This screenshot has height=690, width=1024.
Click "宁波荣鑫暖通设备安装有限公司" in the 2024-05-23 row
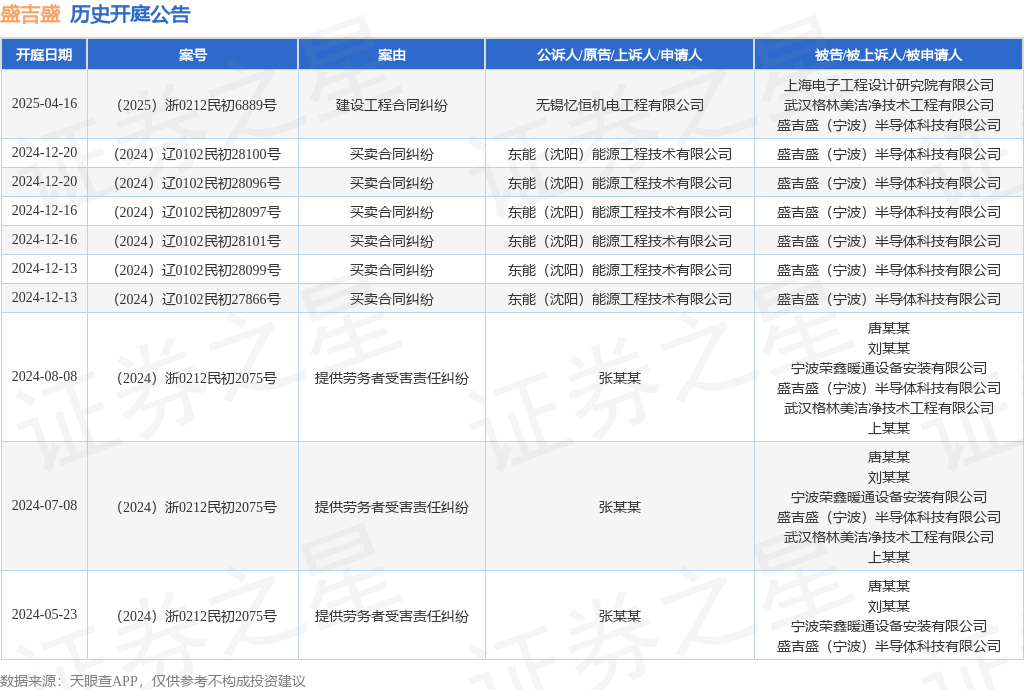(889, 626)
